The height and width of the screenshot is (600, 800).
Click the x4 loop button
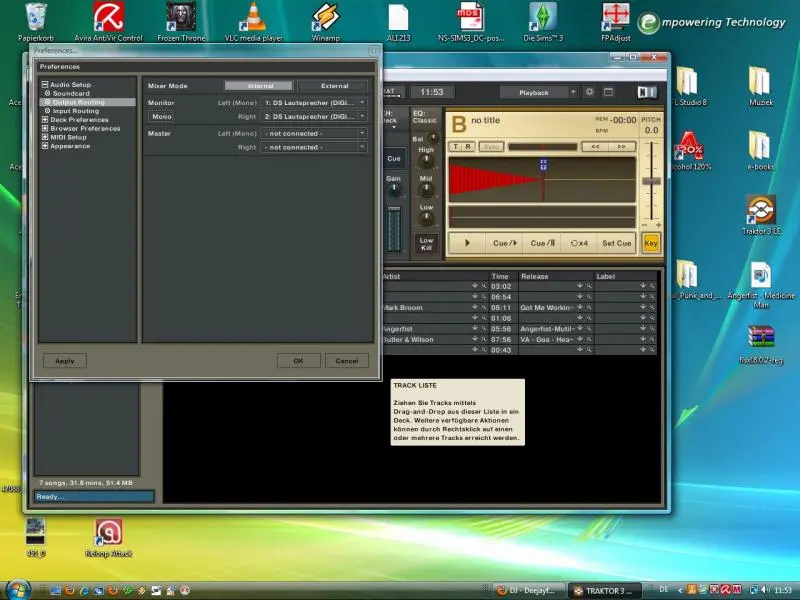pos(578,243)
